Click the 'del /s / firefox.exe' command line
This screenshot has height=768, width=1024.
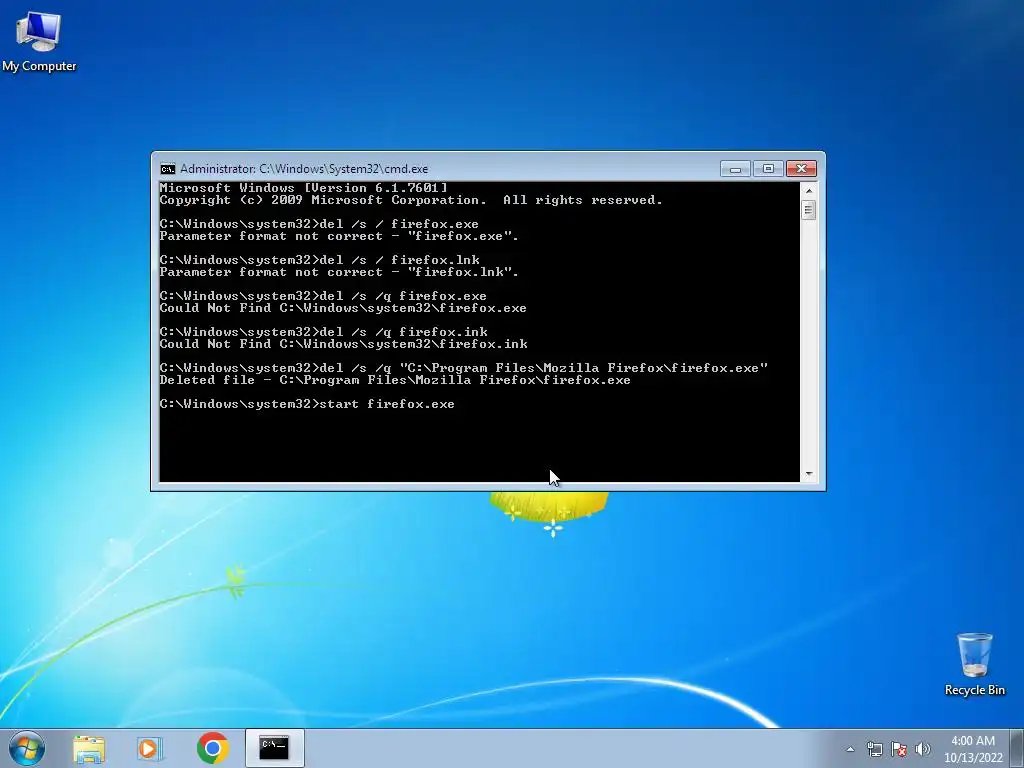point(319,225)
